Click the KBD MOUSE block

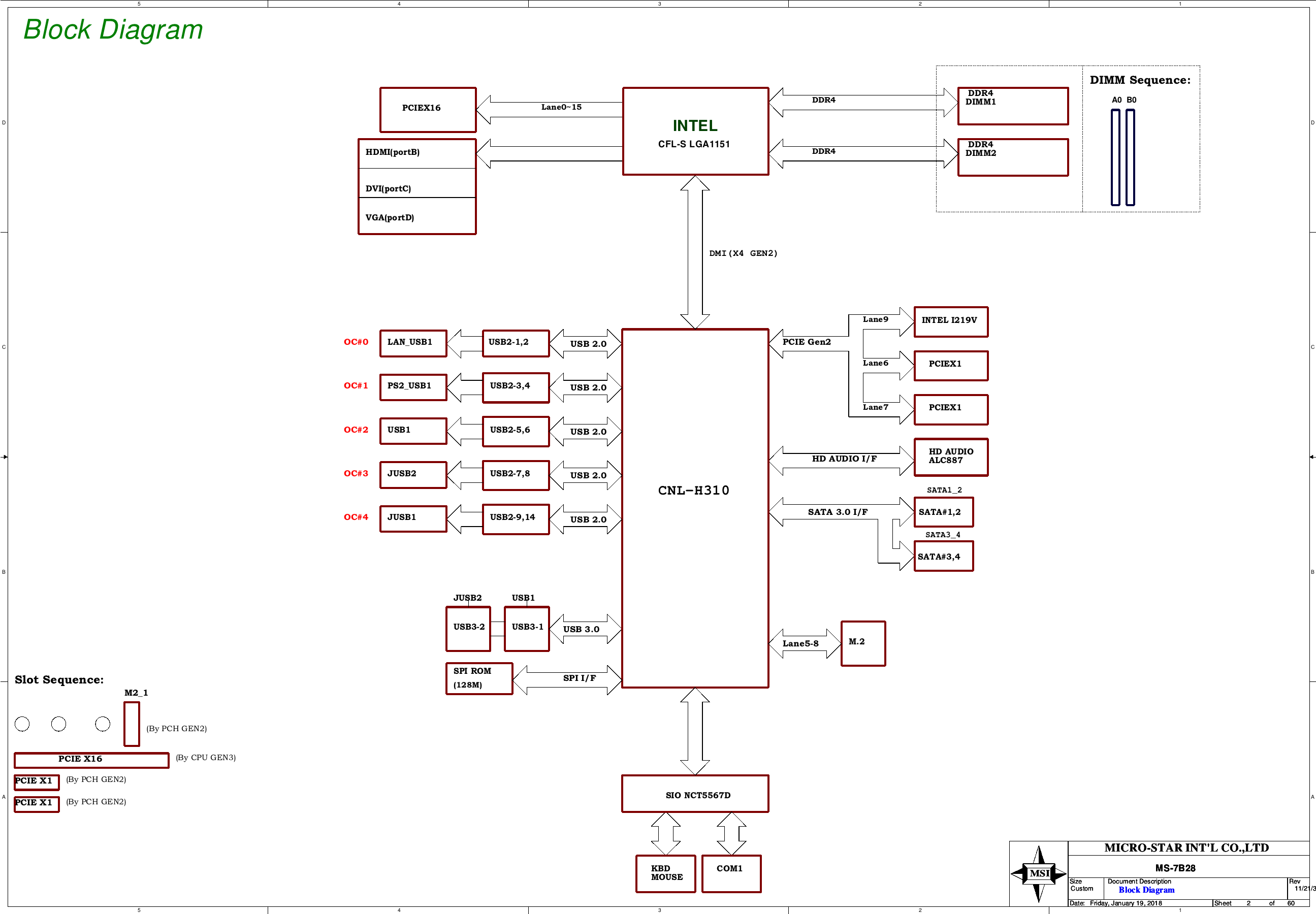click(x=665, y=873)
